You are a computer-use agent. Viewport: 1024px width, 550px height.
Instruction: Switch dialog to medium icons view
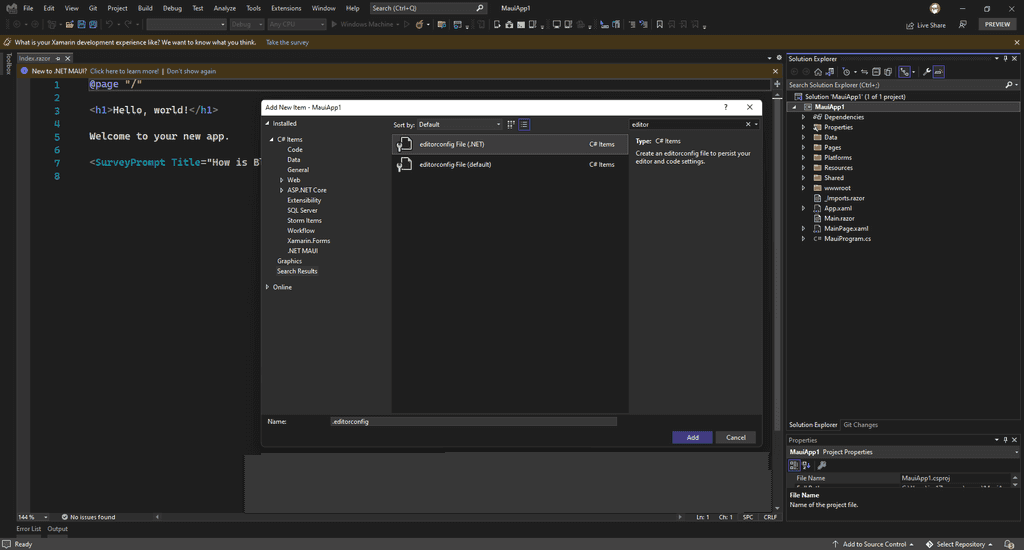(511, 124)
